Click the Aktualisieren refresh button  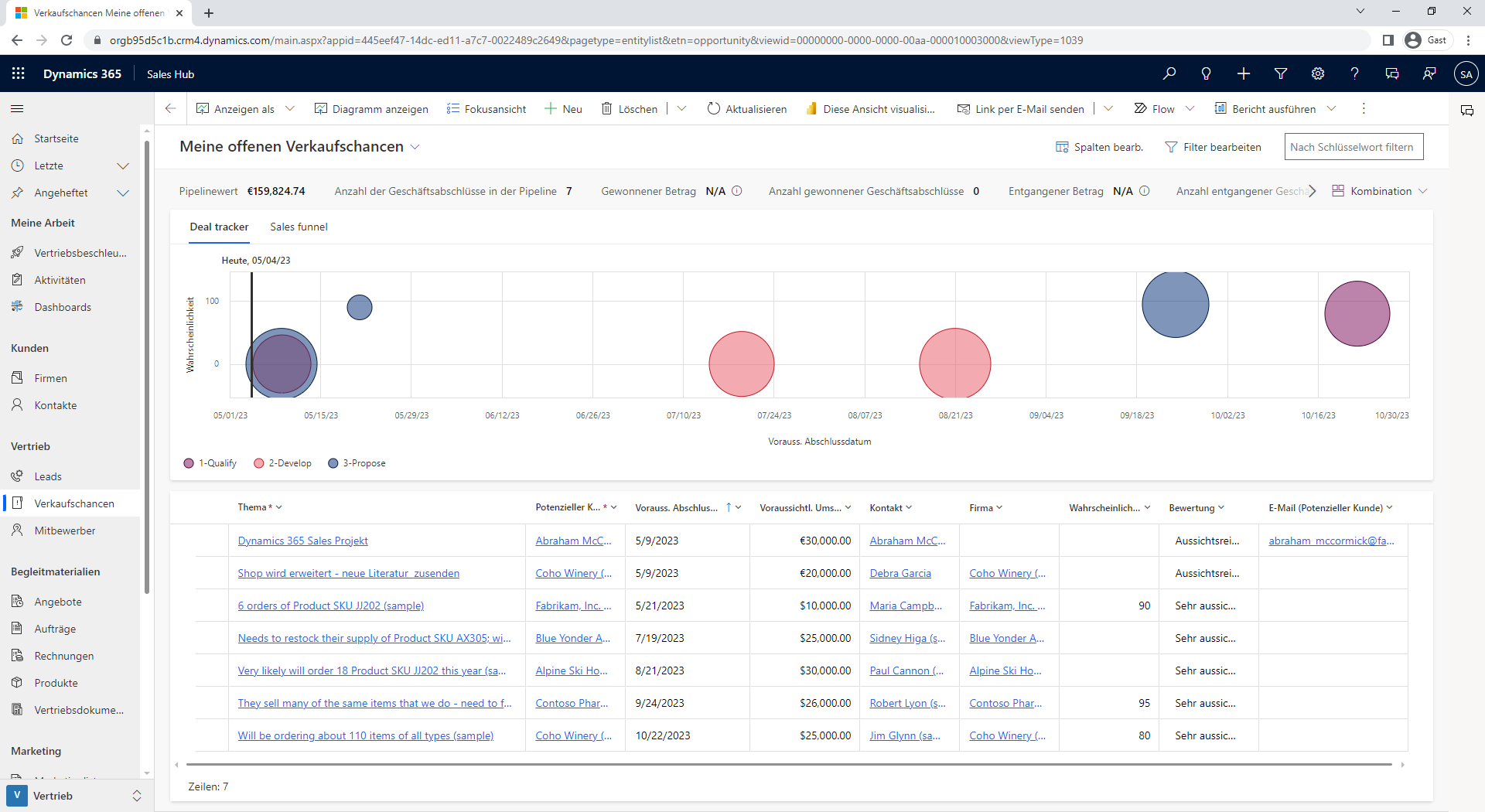pos(747,109)
